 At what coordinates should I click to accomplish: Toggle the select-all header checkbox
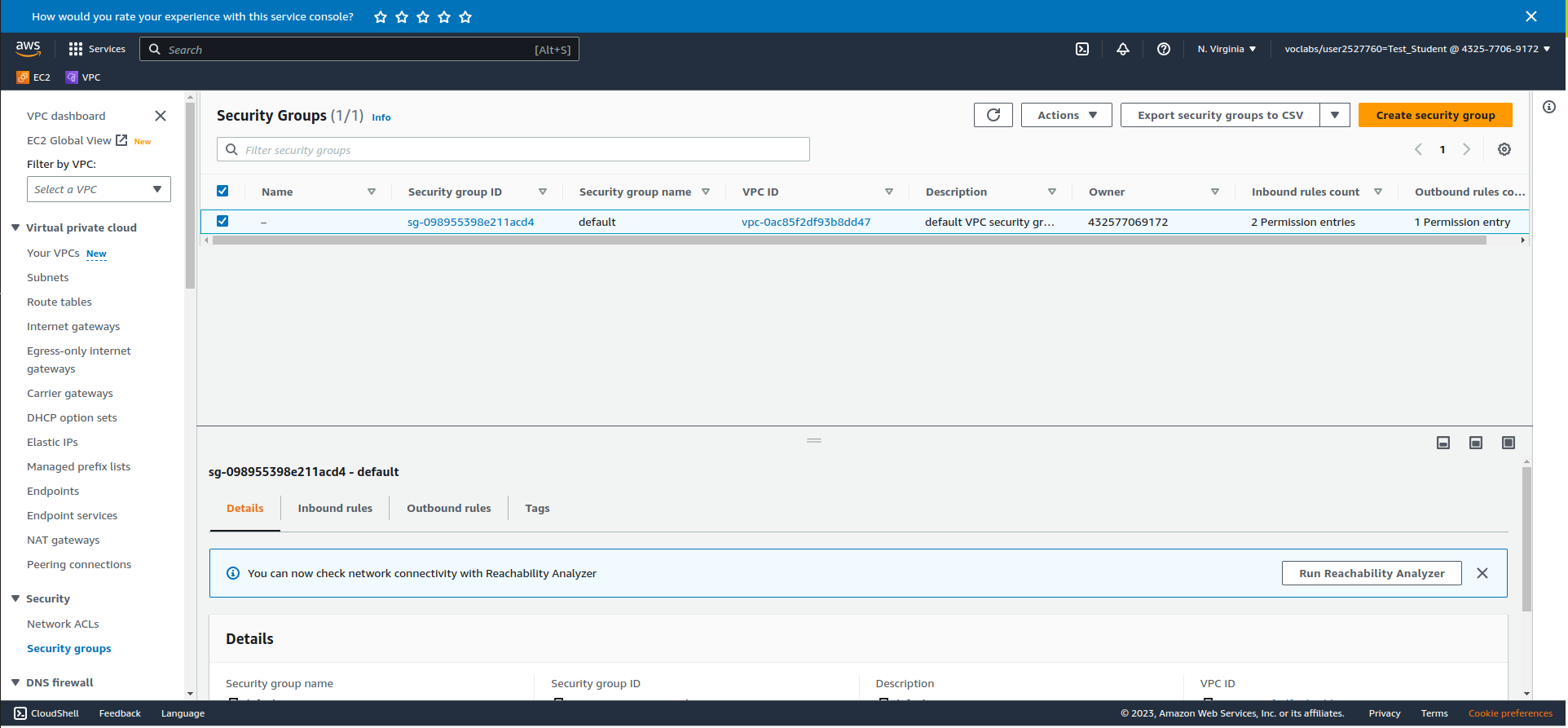(x=222, y=191)
